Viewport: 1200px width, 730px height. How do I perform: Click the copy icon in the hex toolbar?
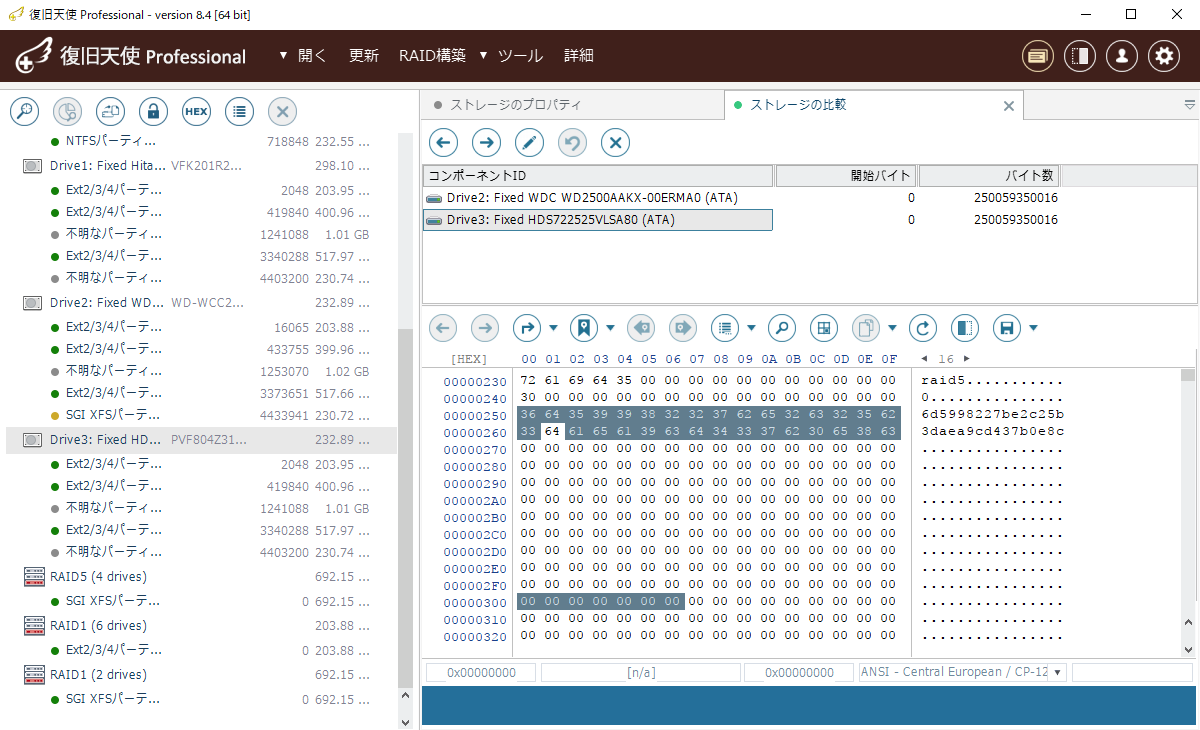point(866,327)
